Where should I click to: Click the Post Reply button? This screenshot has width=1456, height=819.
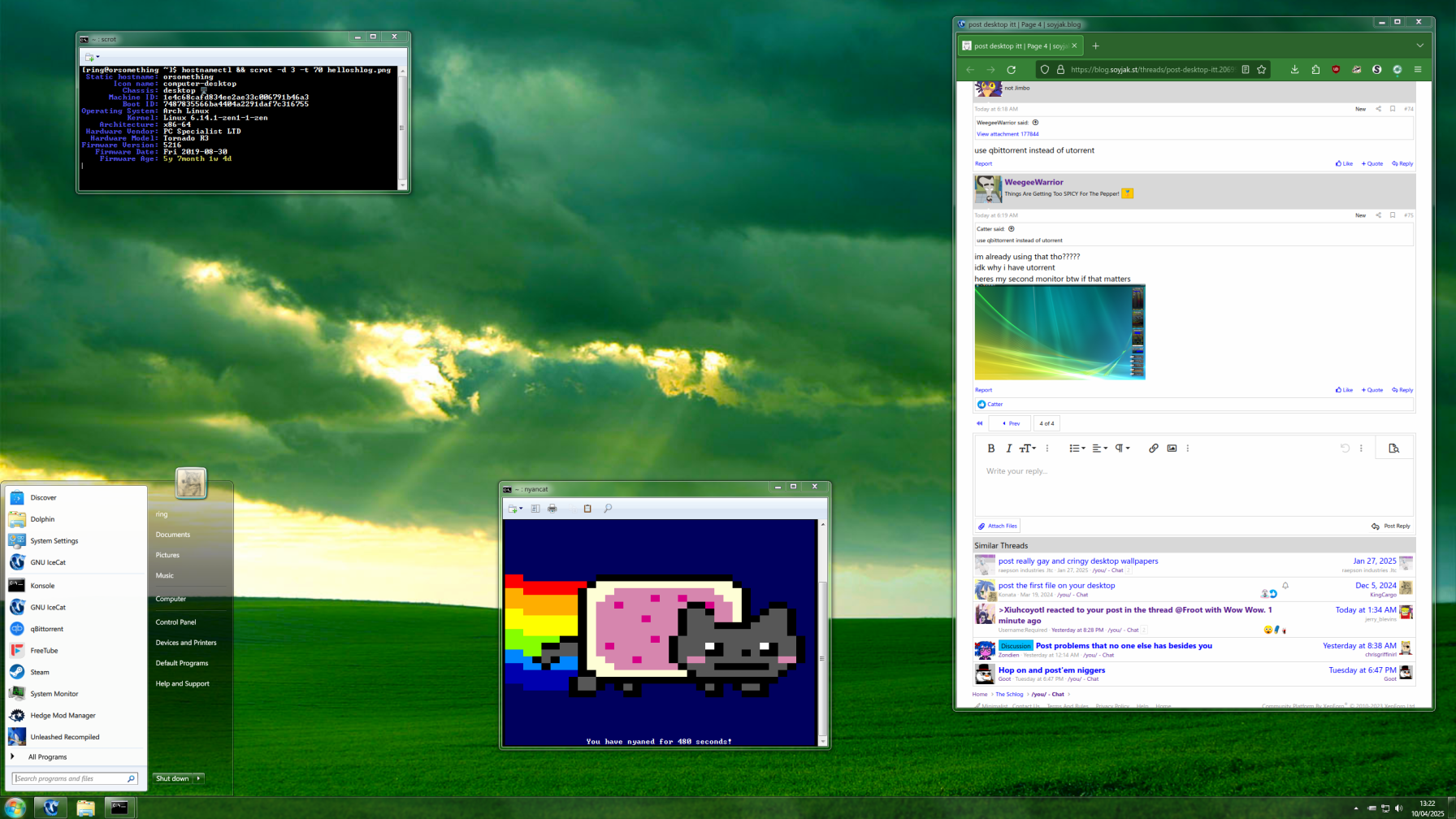(x=1391, y=526)
